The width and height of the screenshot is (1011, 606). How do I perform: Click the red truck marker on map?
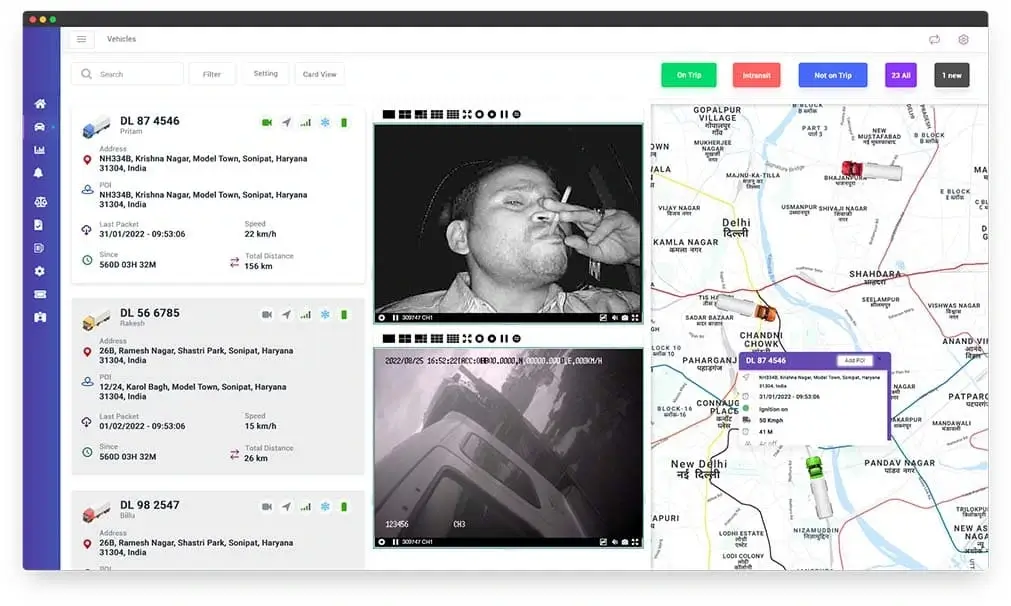point(871,170)
